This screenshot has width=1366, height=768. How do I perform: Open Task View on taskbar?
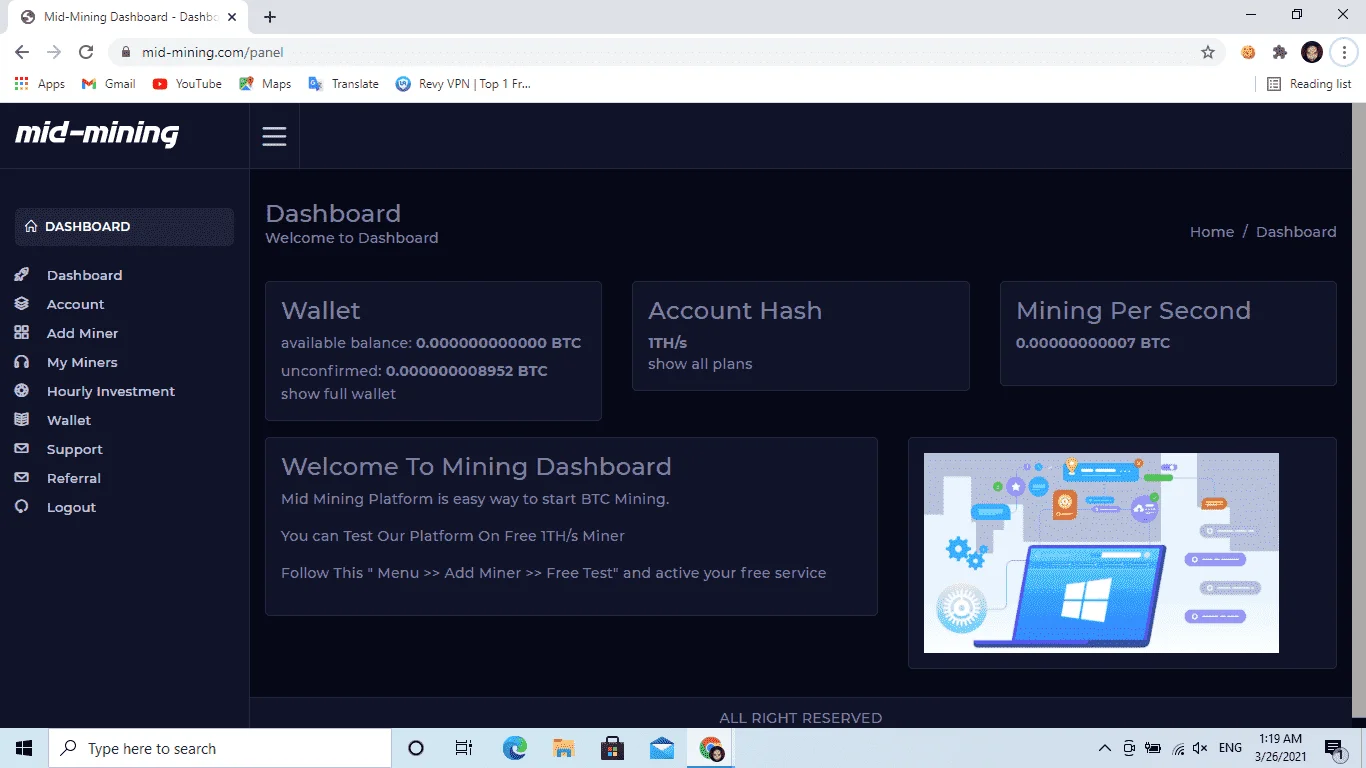point(464,748)
